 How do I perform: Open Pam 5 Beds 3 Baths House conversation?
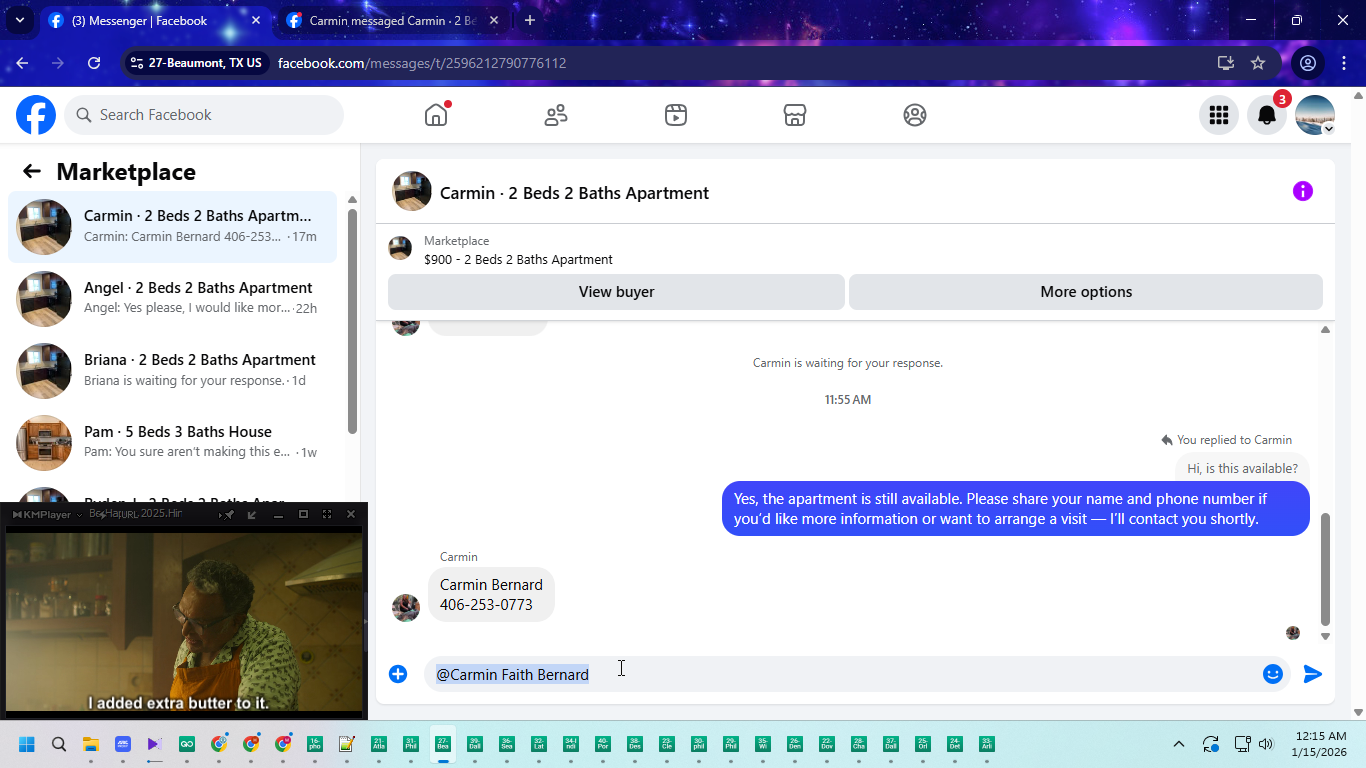point(172,443)
